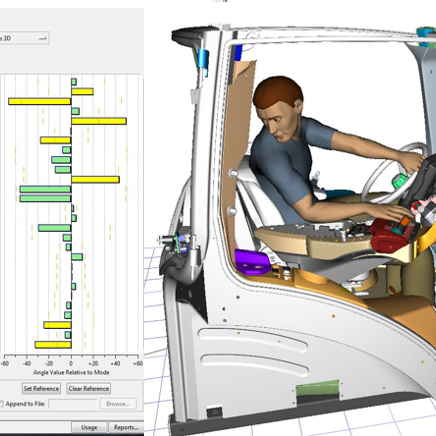436x436 pixels.
Task: Focus the Append to File path field
Action: (x=73, y=404)
